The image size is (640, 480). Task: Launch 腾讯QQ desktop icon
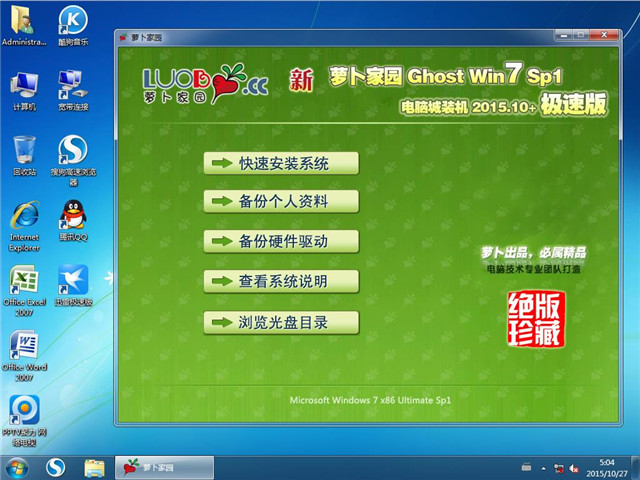tap(72, 216)
